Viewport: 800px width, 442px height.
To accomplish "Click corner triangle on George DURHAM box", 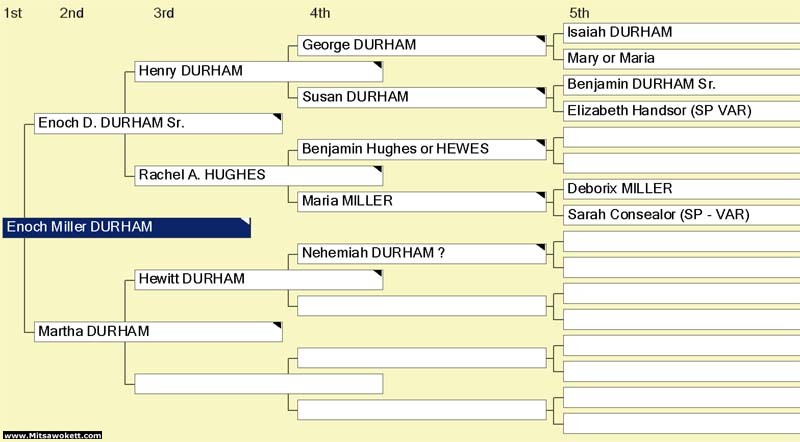I will 541,39.
